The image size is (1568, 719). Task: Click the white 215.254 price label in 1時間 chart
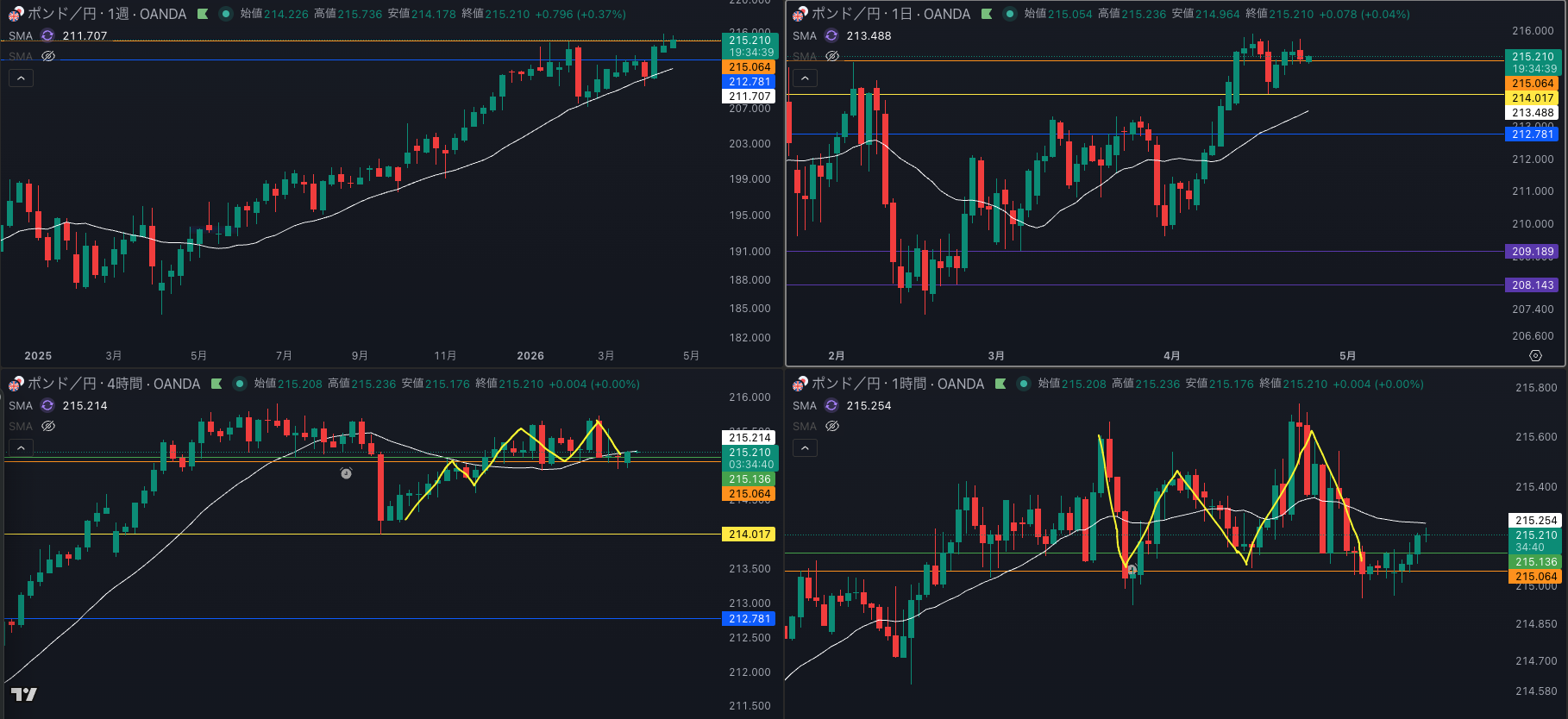1536,521
